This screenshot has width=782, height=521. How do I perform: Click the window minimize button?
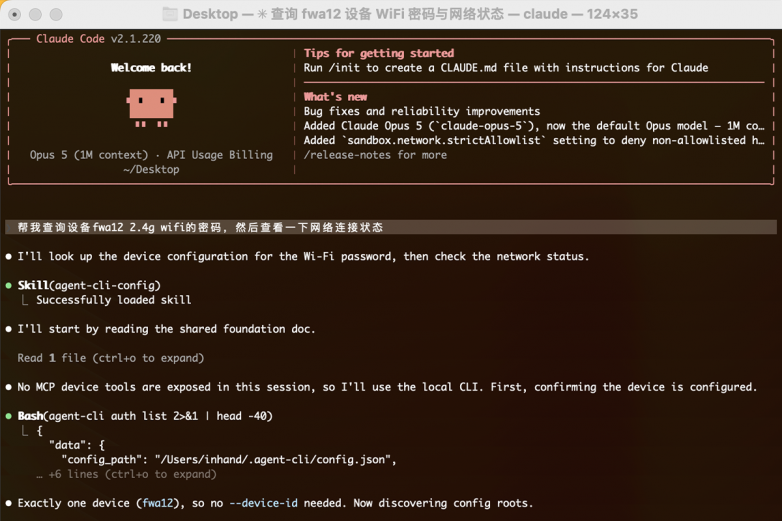[x=35, y=14]
